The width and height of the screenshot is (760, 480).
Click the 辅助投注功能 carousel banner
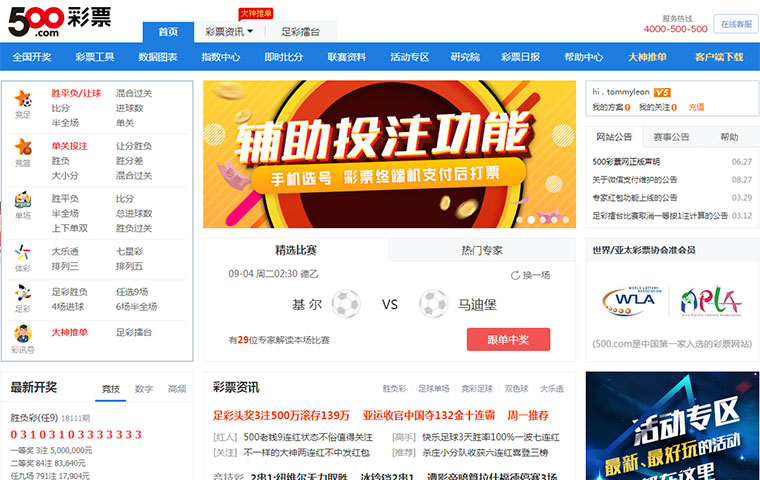(x=389, y=154)
